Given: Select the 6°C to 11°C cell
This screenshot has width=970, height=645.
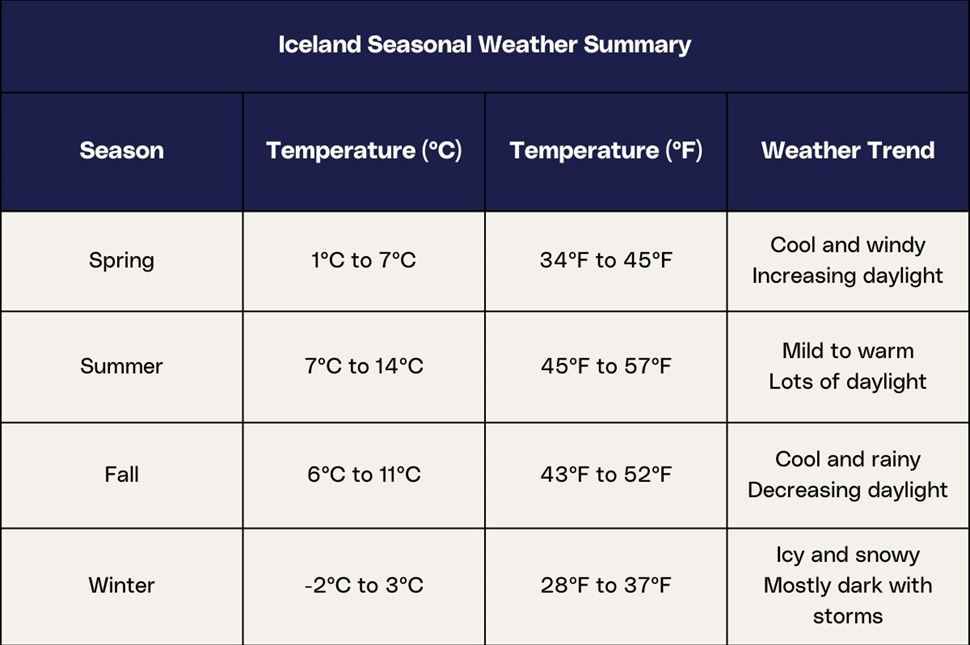Looking at the screenshot, I should click(x=364, y=474).
